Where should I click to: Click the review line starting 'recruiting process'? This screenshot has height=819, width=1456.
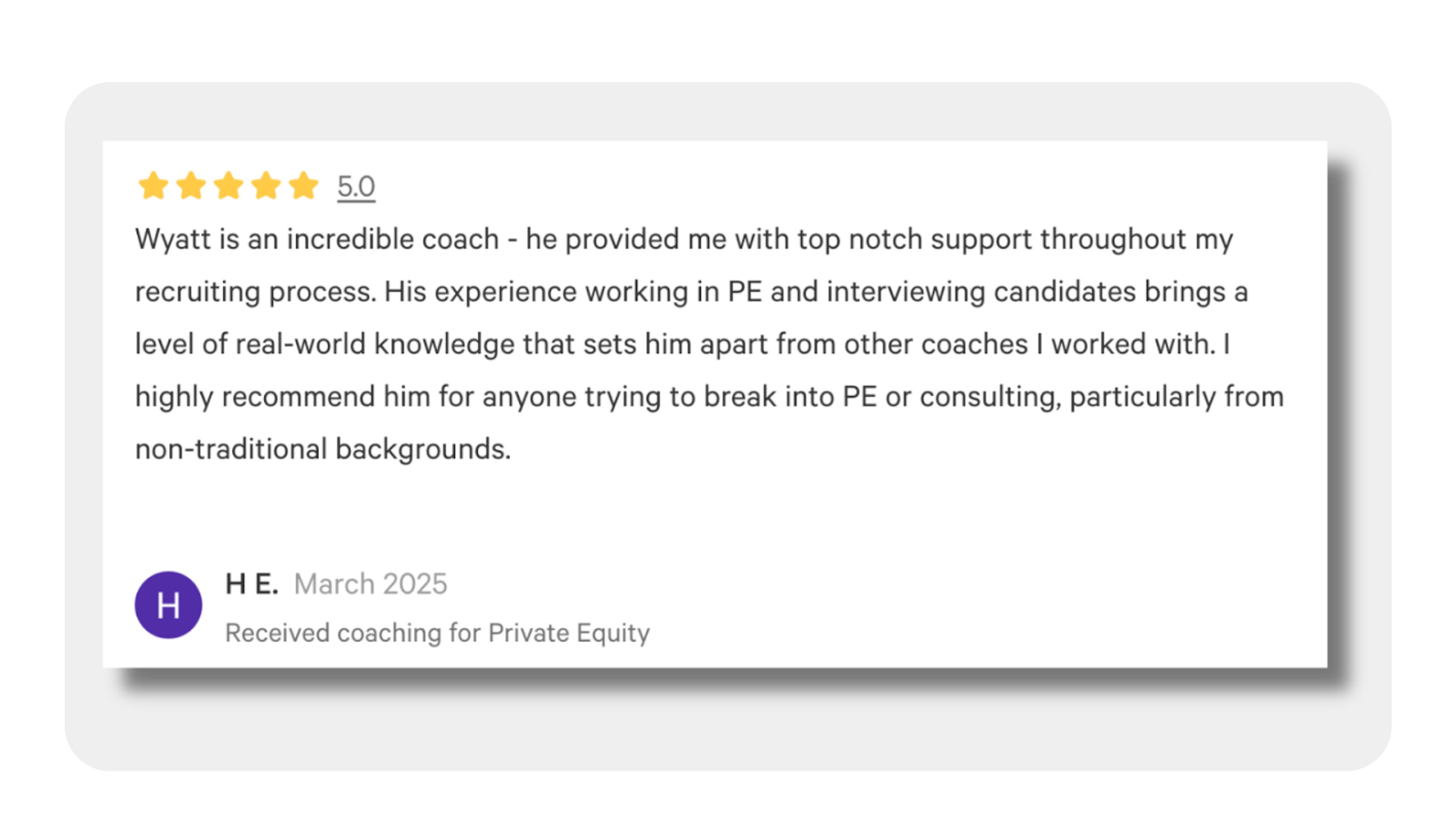(x=691, y=292)
